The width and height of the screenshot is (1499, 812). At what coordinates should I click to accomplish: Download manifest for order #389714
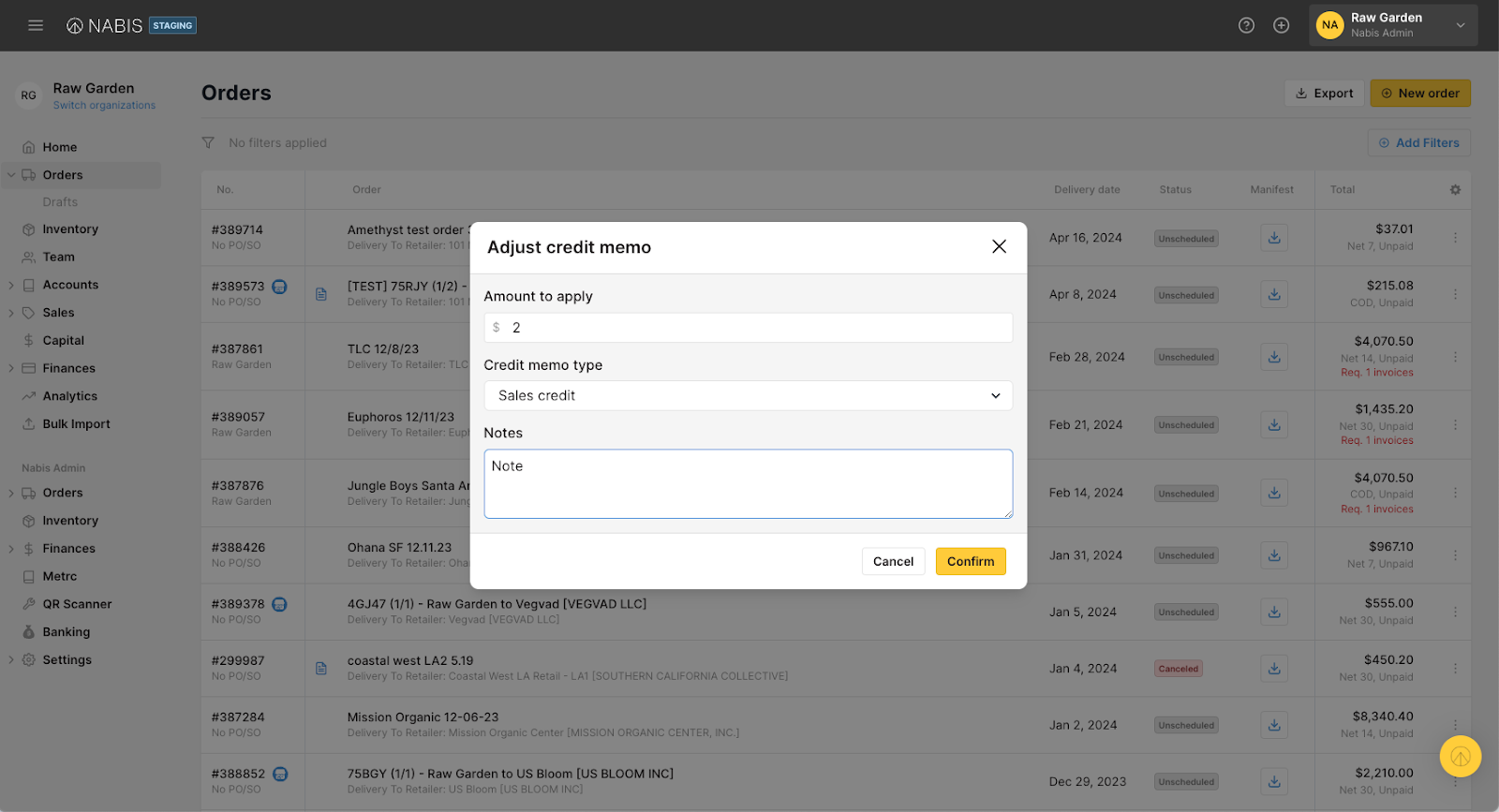click(x=1274, y=238)
